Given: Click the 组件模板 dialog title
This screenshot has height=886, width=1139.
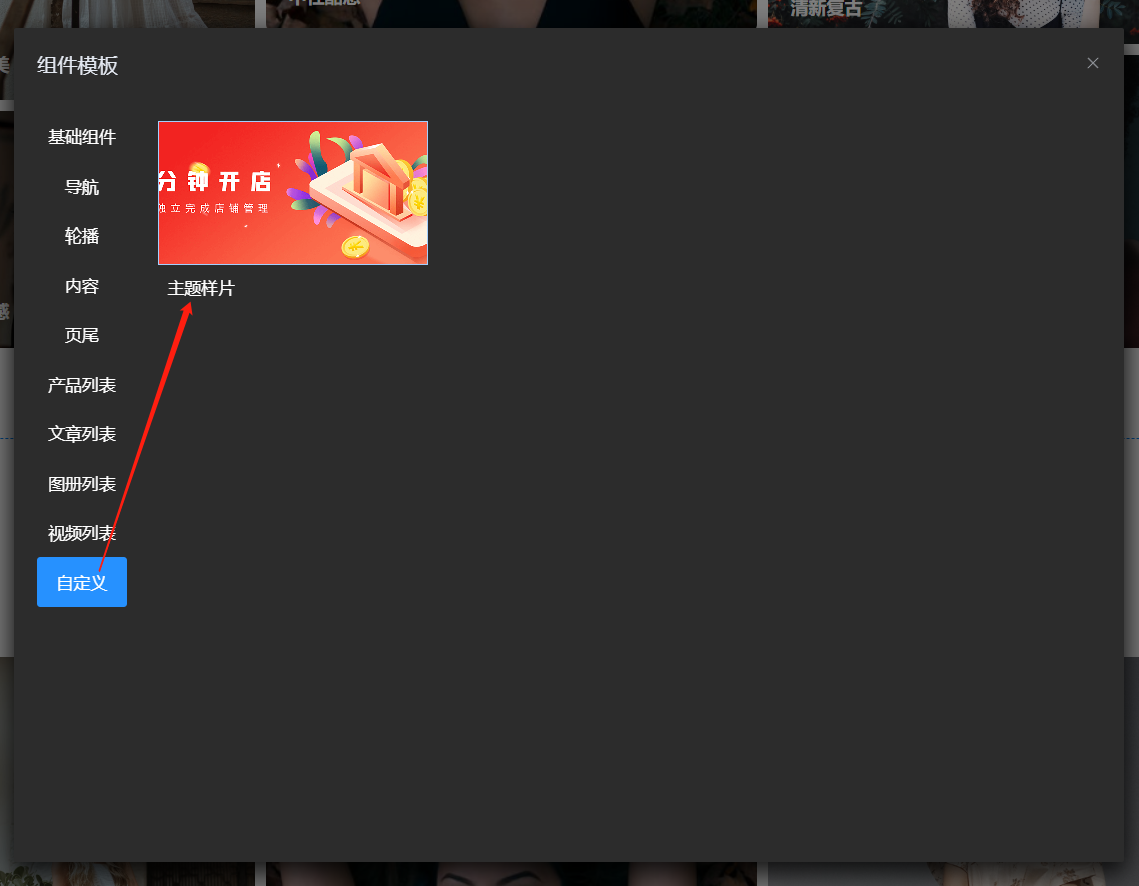Looking at the screenshot, I should click(78, 65).
